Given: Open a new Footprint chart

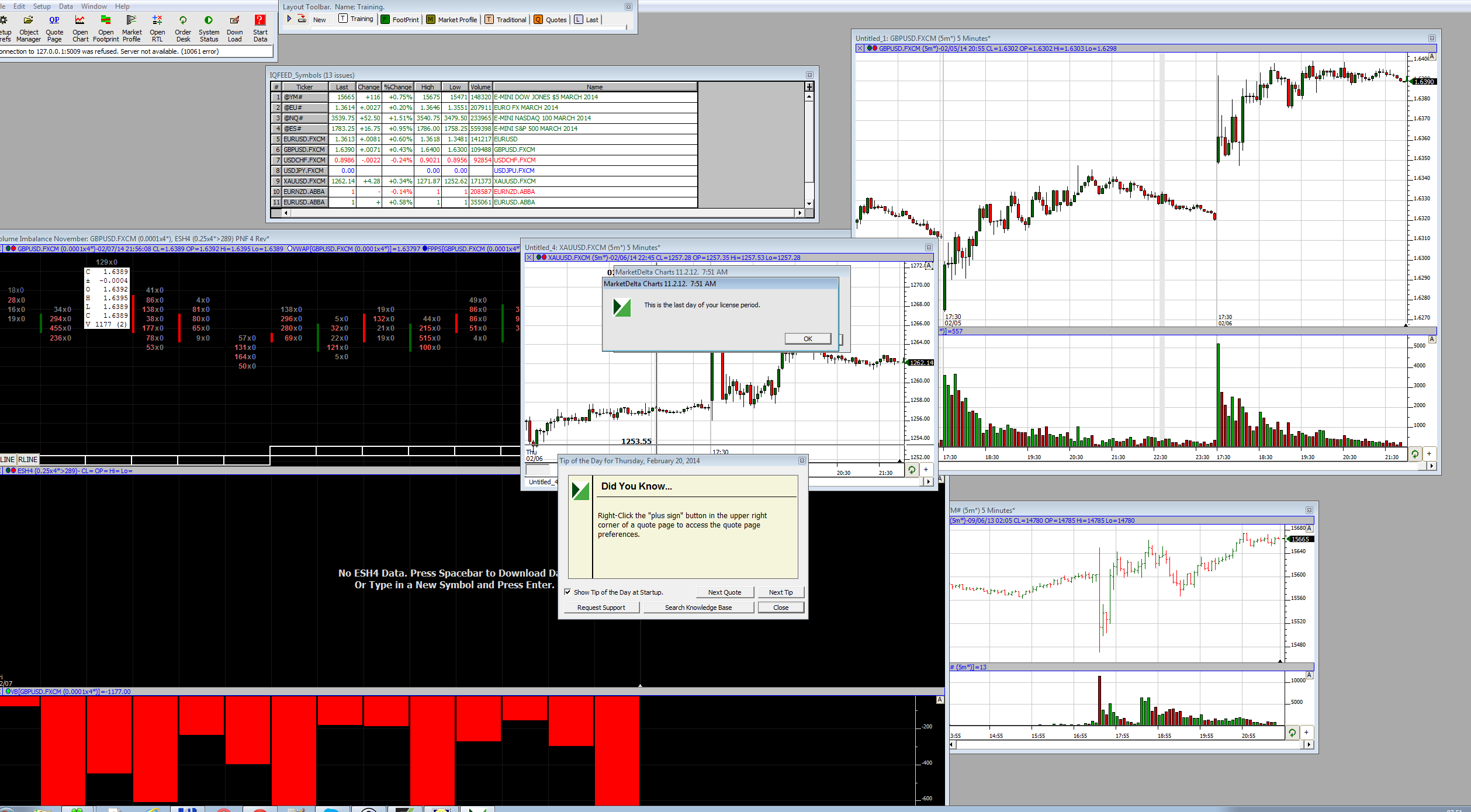Looking at the screenshot, I should pos(106,27).
